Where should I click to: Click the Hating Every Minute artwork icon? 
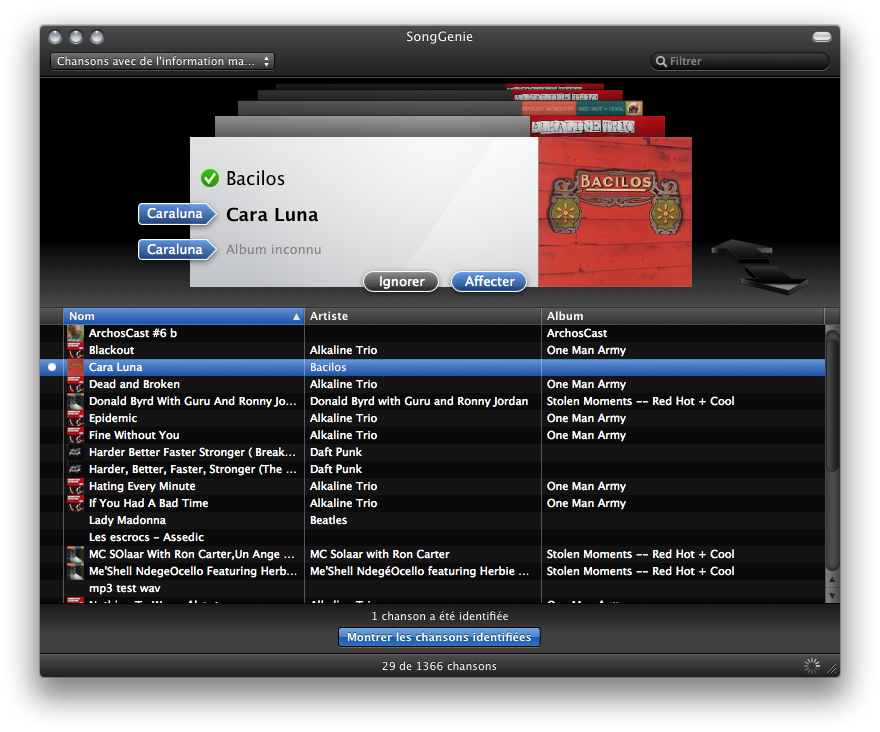(x=75, y=486)
